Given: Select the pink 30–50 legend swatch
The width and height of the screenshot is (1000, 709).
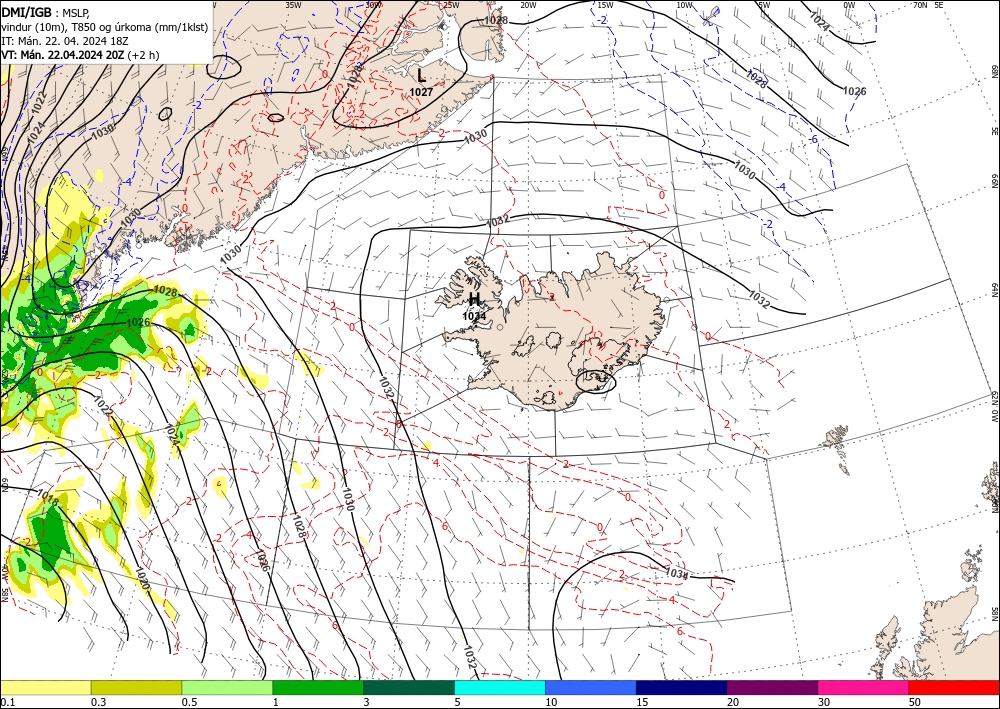Looking at the screenshot, I should (x=864, y=687).
